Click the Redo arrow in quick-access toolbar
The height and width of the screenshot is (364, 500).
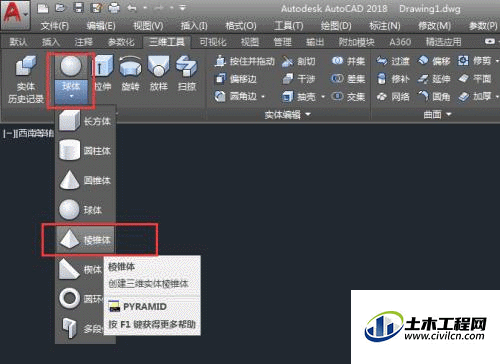(x=160, y=8)
